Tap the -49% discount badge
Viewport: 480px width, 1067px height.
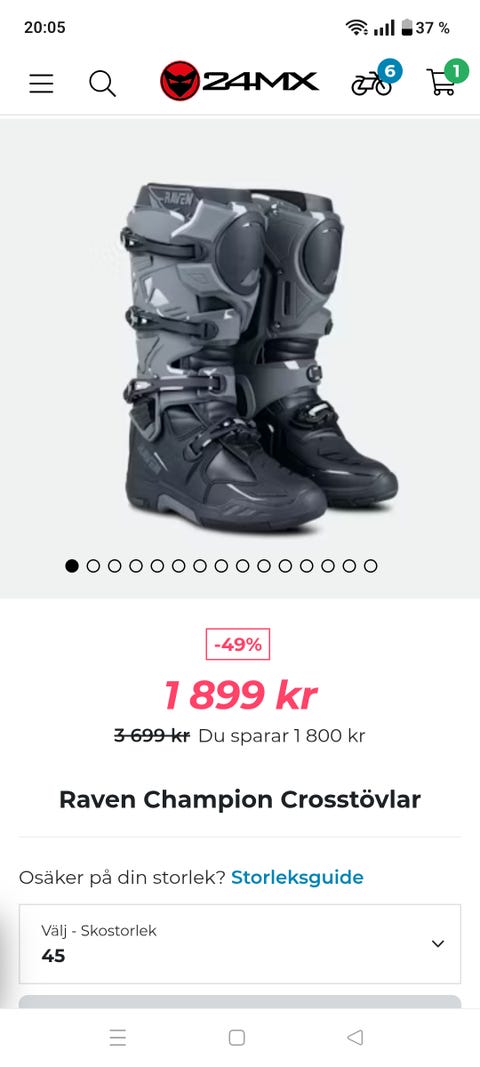[238, 644]
